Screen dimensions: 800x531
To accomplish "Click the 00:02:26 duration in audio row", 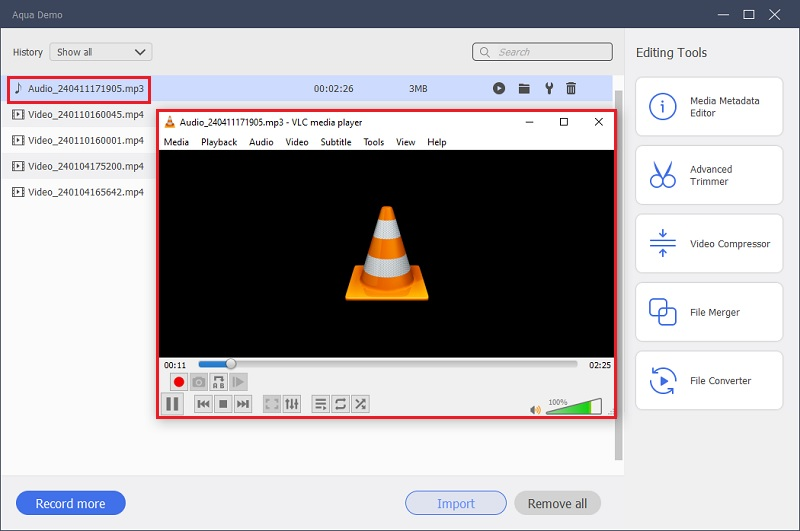I will (x=333, y=89).
